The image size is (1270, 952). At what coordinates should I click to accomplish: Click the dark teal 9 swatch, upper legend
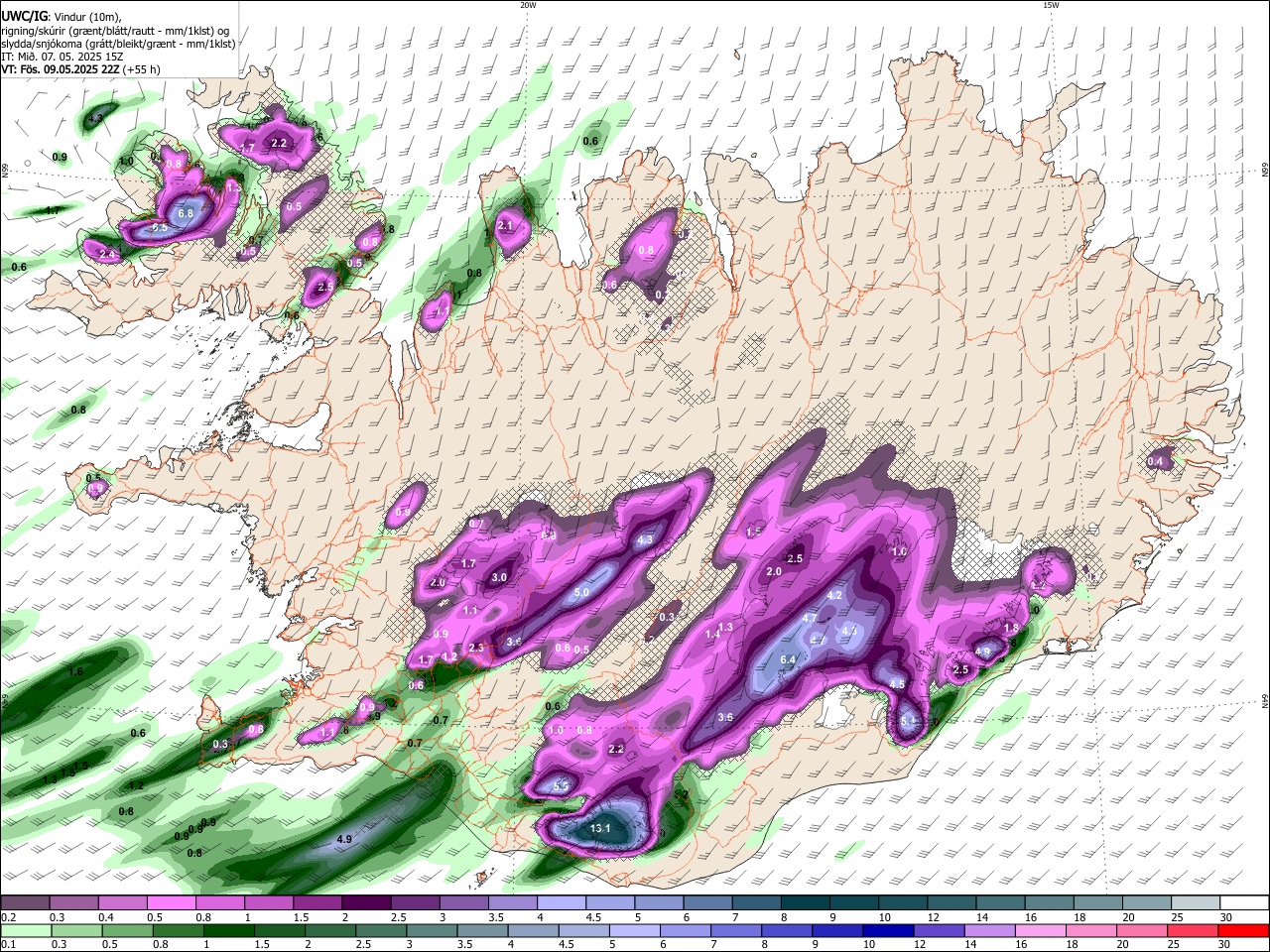point(852,902)
